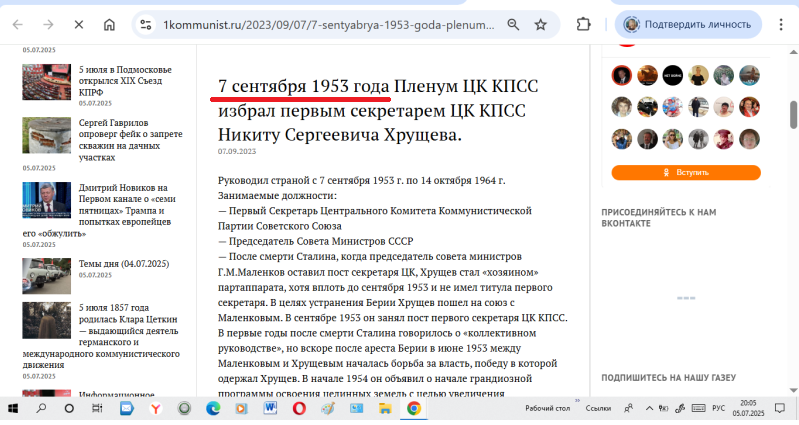Click the scrollbar down arrow
This screenshot has height=425, width=799.
(x=793, y=390)
